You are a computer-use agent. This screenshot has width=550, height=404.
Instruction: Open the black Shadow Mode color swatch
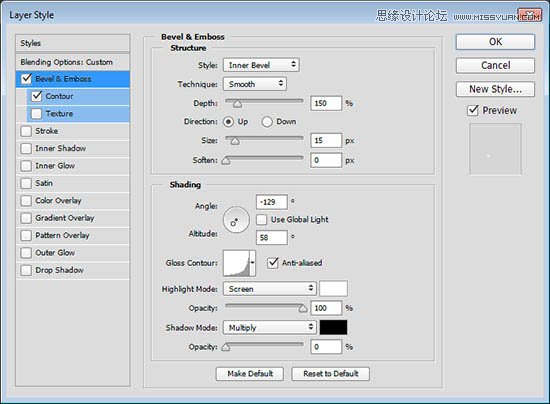[333, 327]
